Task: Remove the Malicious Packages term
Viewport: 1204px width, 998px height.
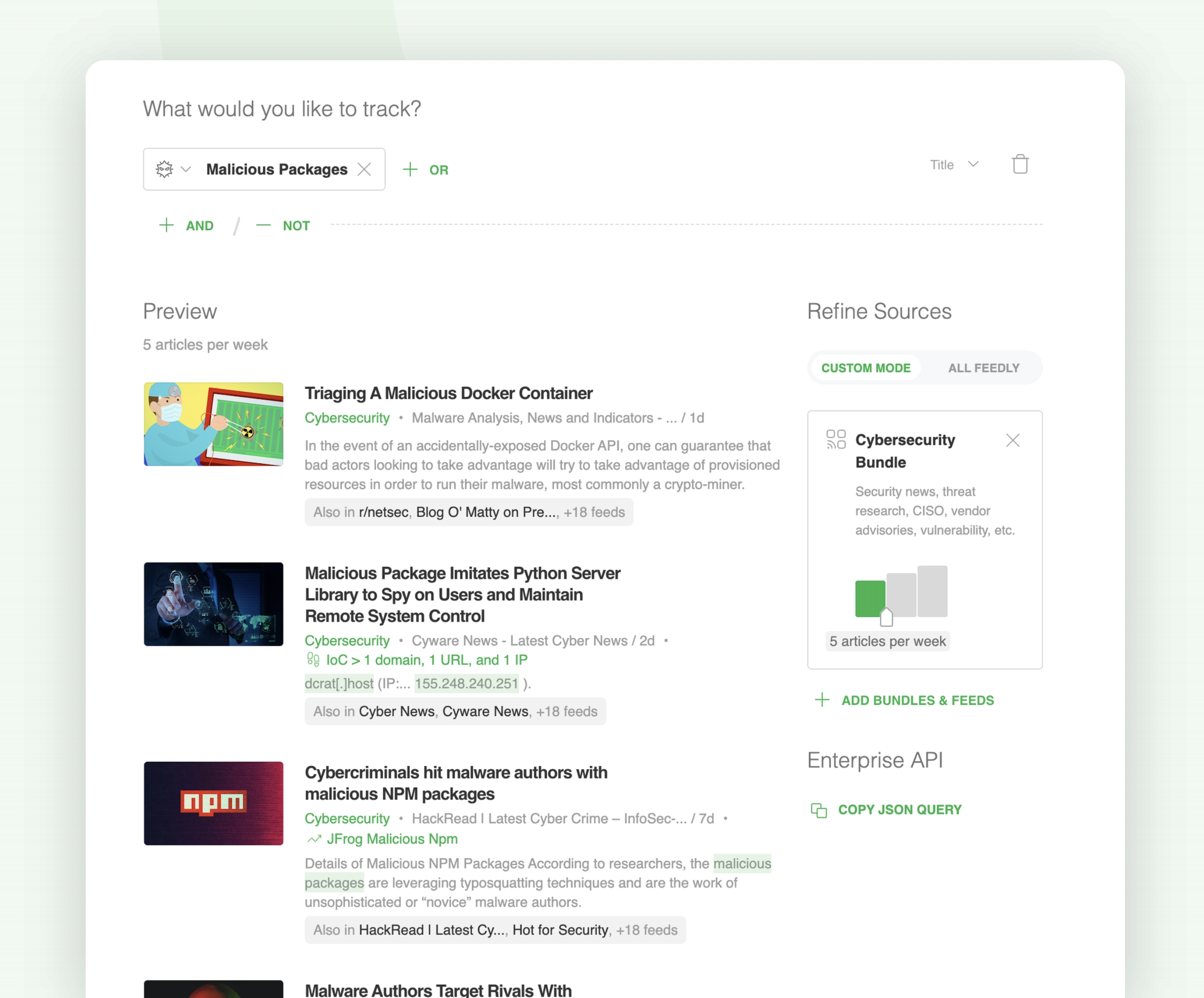Action: (364, 169)
